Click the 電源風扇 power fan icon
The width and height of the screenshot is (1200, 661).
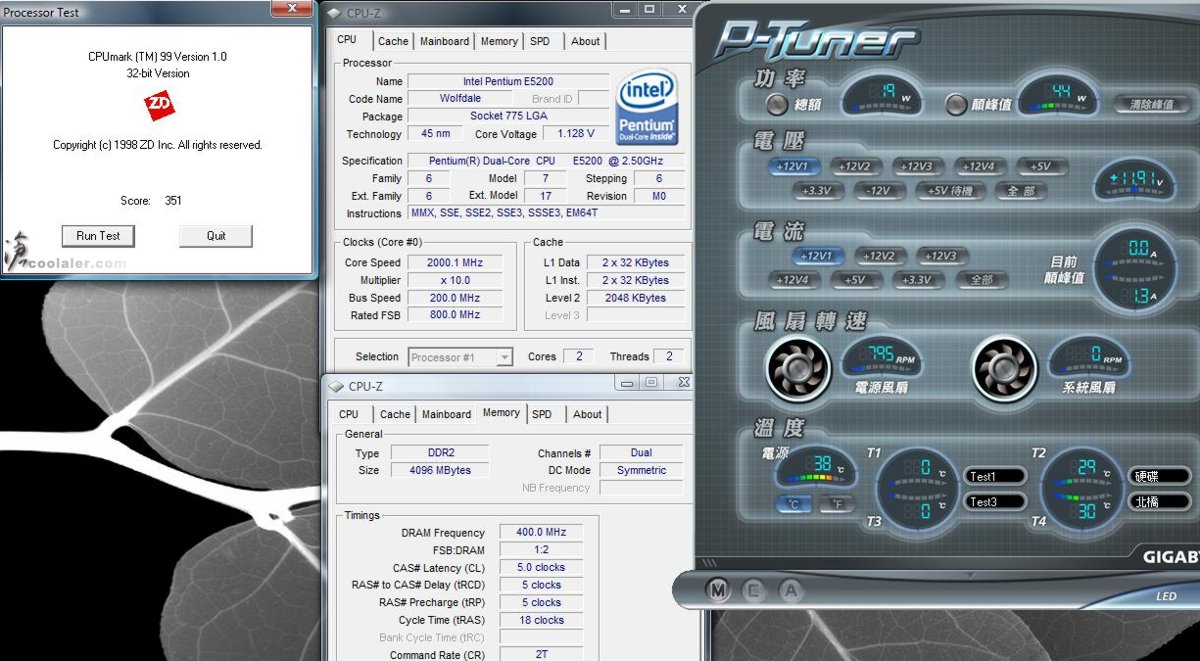[x=798, y=367]
